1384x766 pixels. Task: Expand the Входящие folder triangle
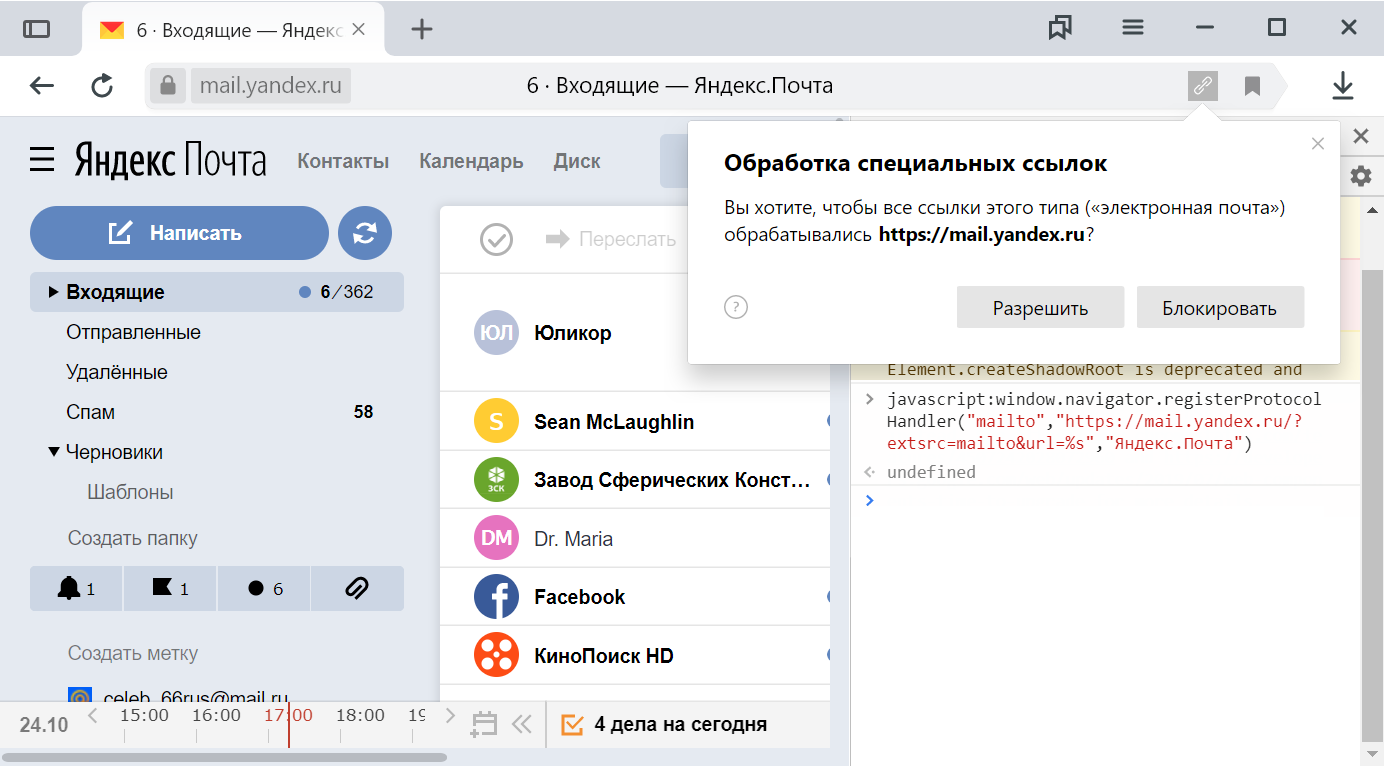point(53,292)
